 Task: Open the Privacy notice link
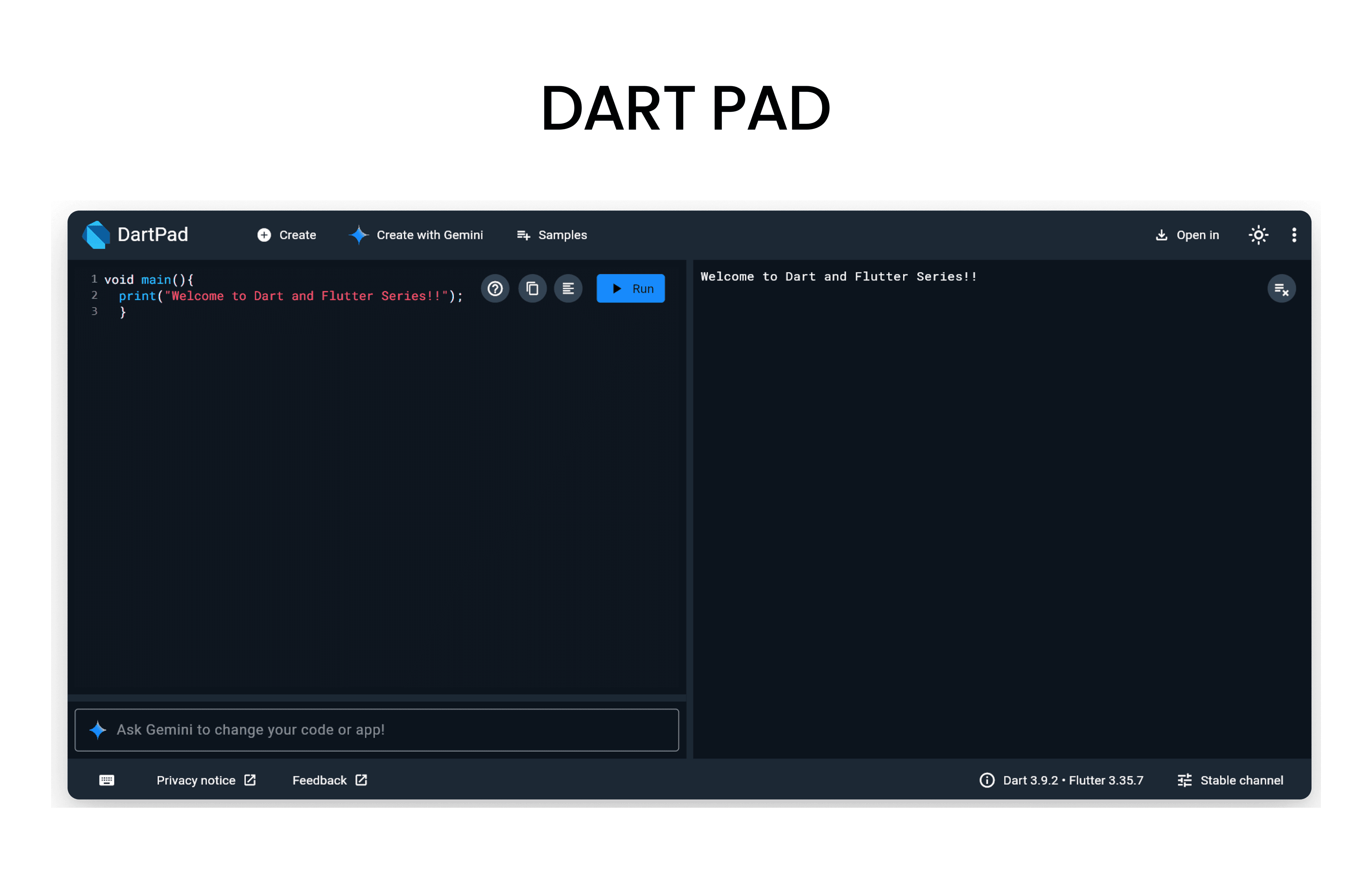(206, 780)
